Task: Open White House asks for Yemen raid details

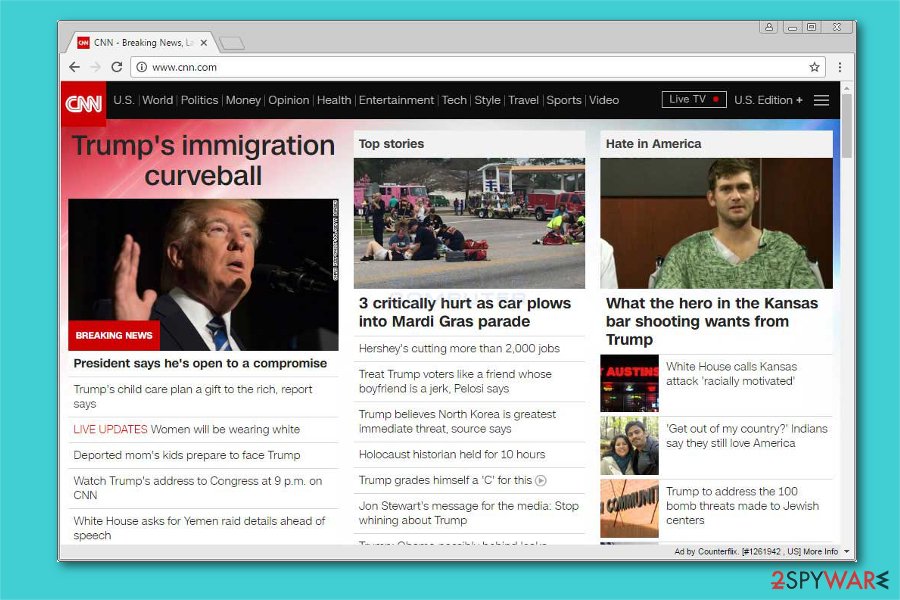Action: tap(199, 528)
